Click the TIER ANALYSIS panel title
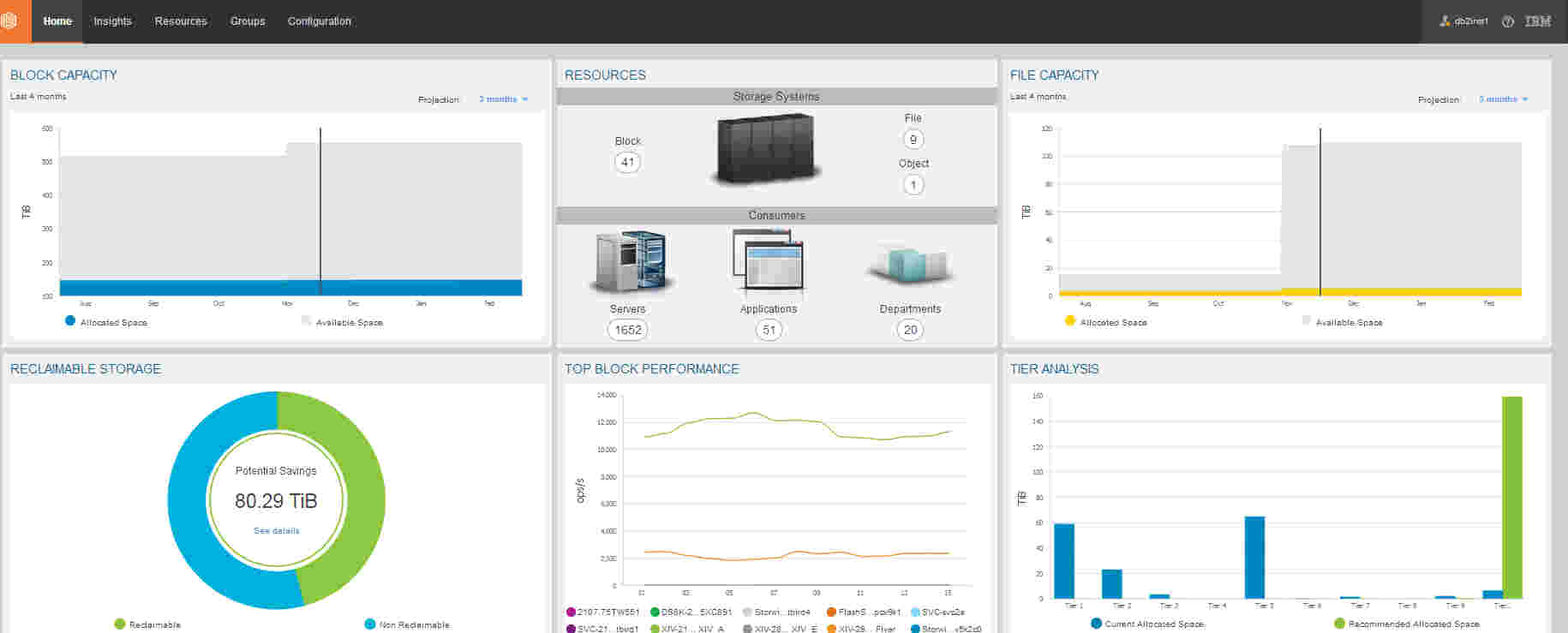1568x633 pixels. (x=1054, y=369)
